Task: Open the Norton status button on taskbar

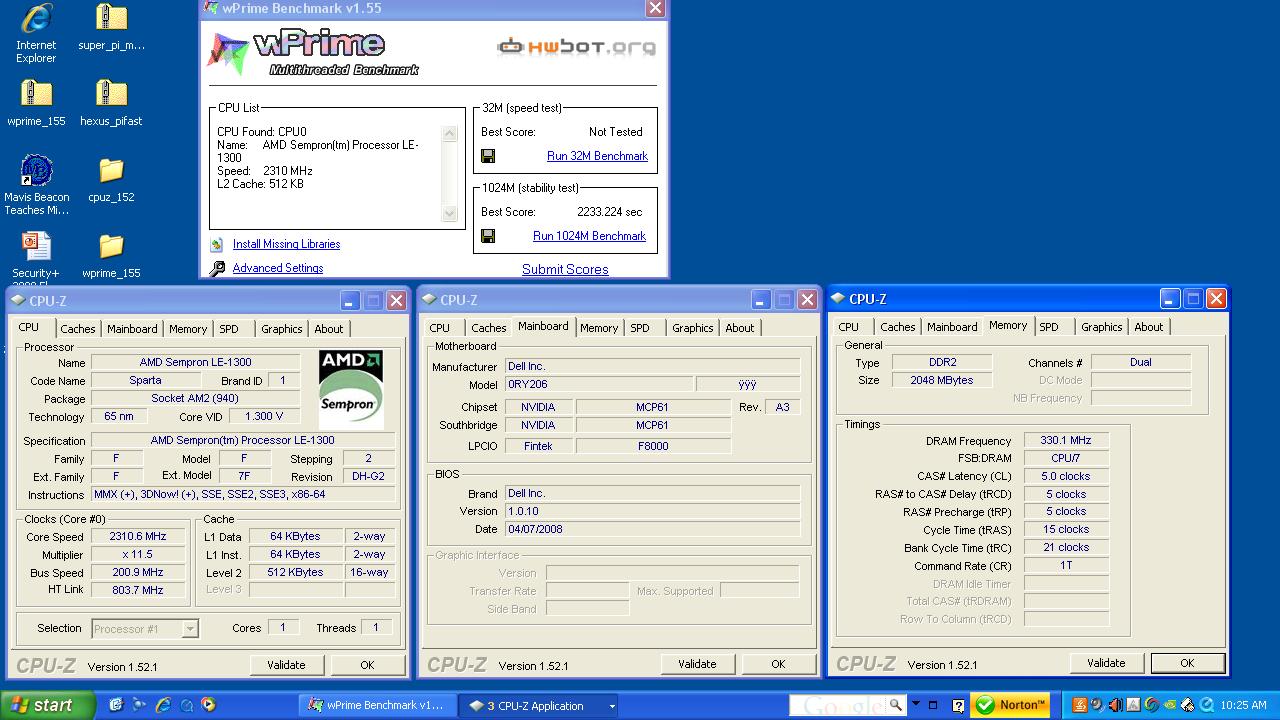Action: pyautogui.click(x=1010, y=705)
